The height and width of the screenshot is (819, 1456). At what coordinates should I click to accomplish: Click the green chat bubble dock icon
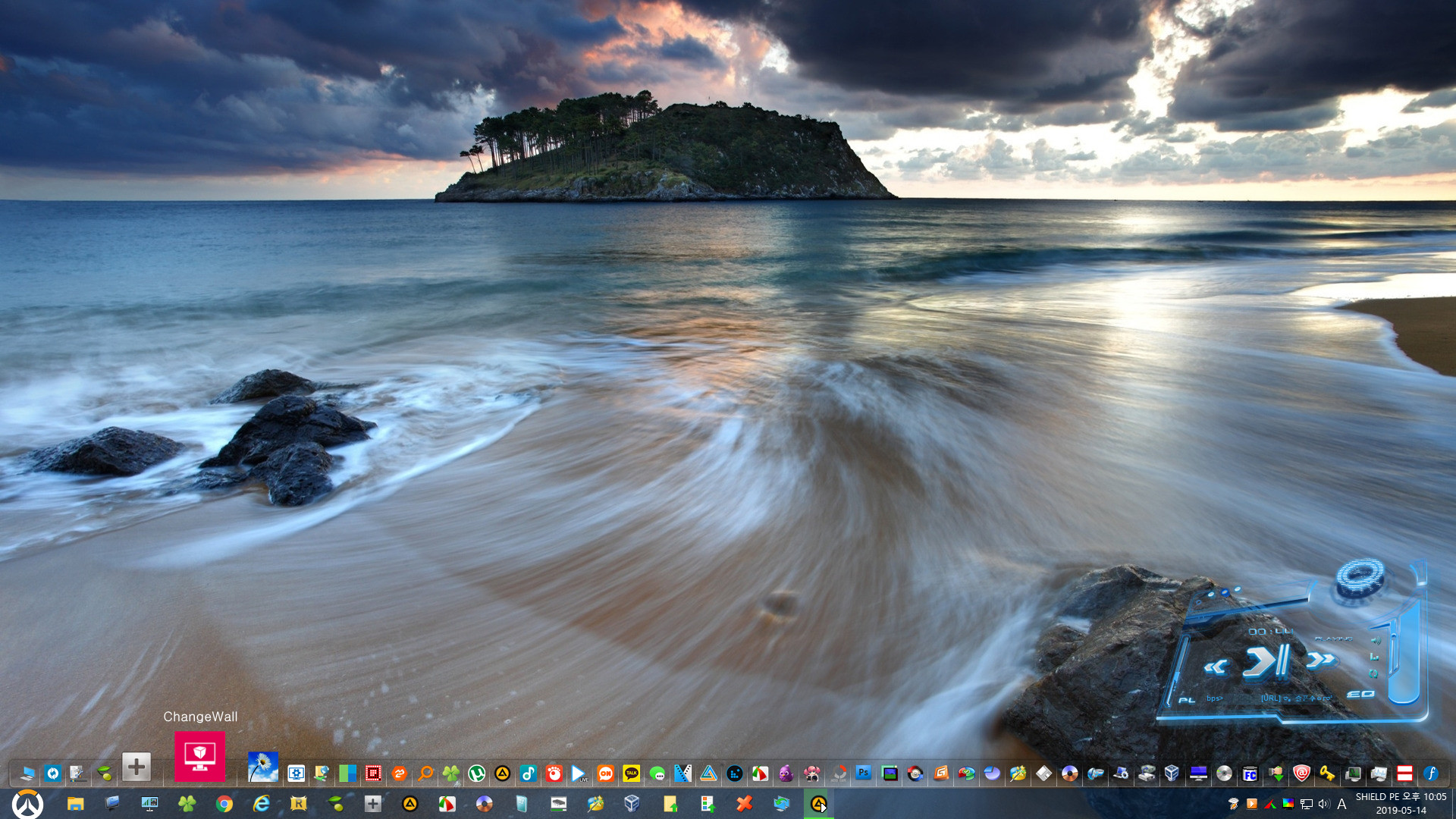(x=657, y=773)
